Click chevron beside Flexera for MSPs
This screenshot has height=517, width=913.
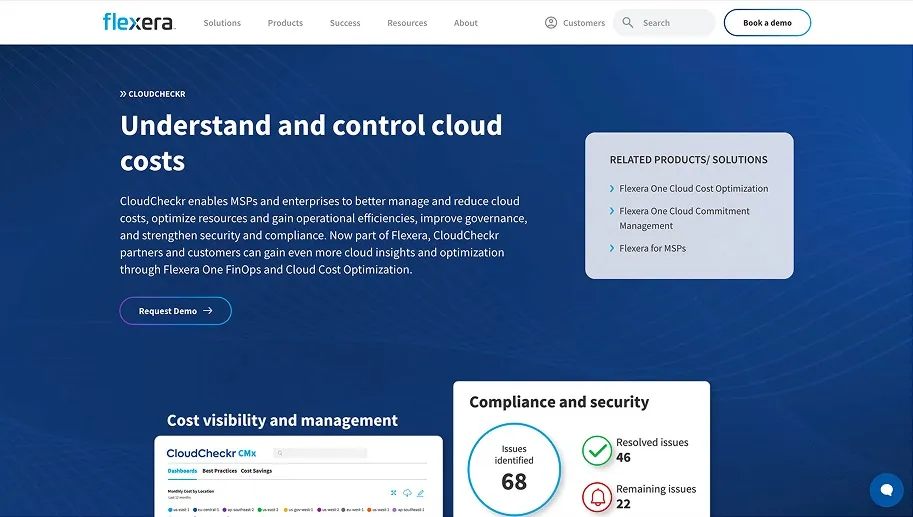point(612,248)
